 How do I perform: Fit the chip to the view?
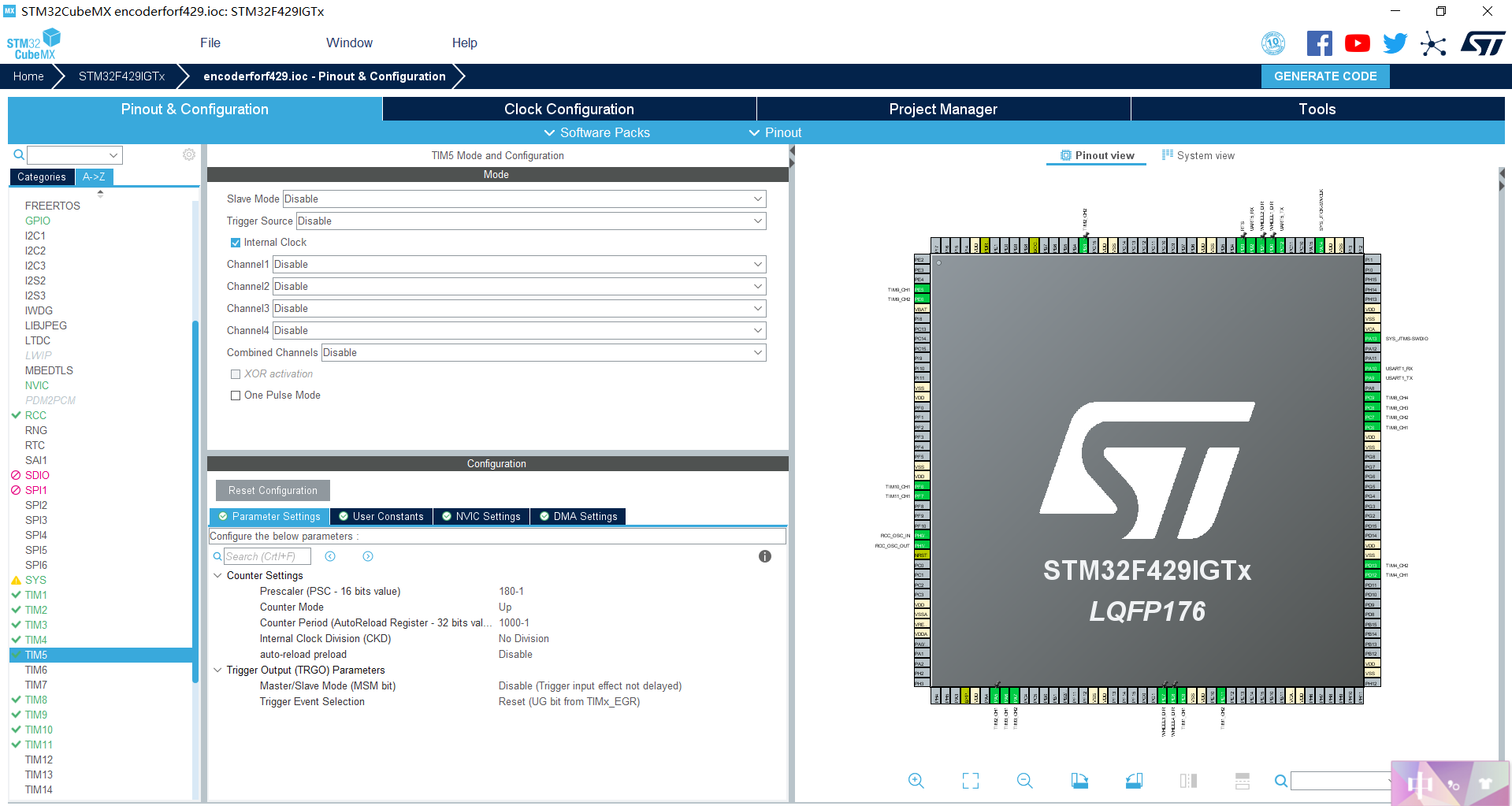tap(971, 781)
